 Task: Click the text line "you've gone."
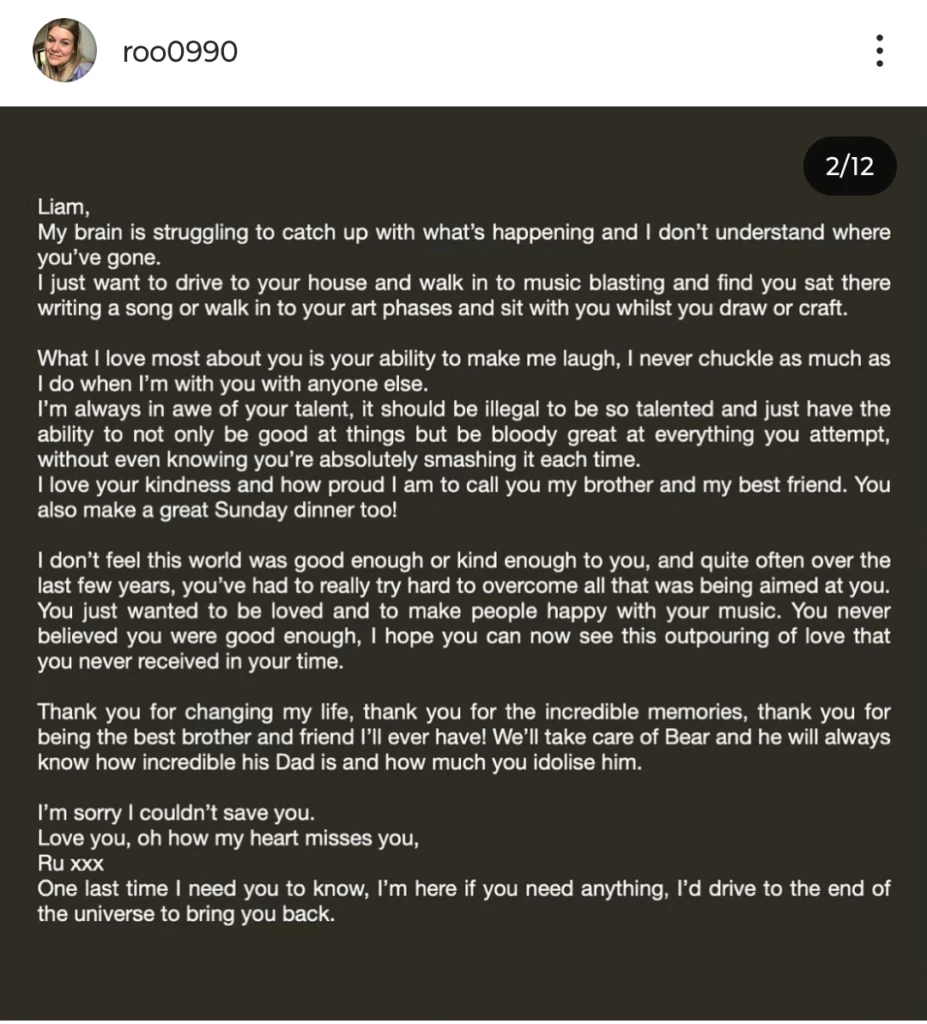(x=99, y=257)
